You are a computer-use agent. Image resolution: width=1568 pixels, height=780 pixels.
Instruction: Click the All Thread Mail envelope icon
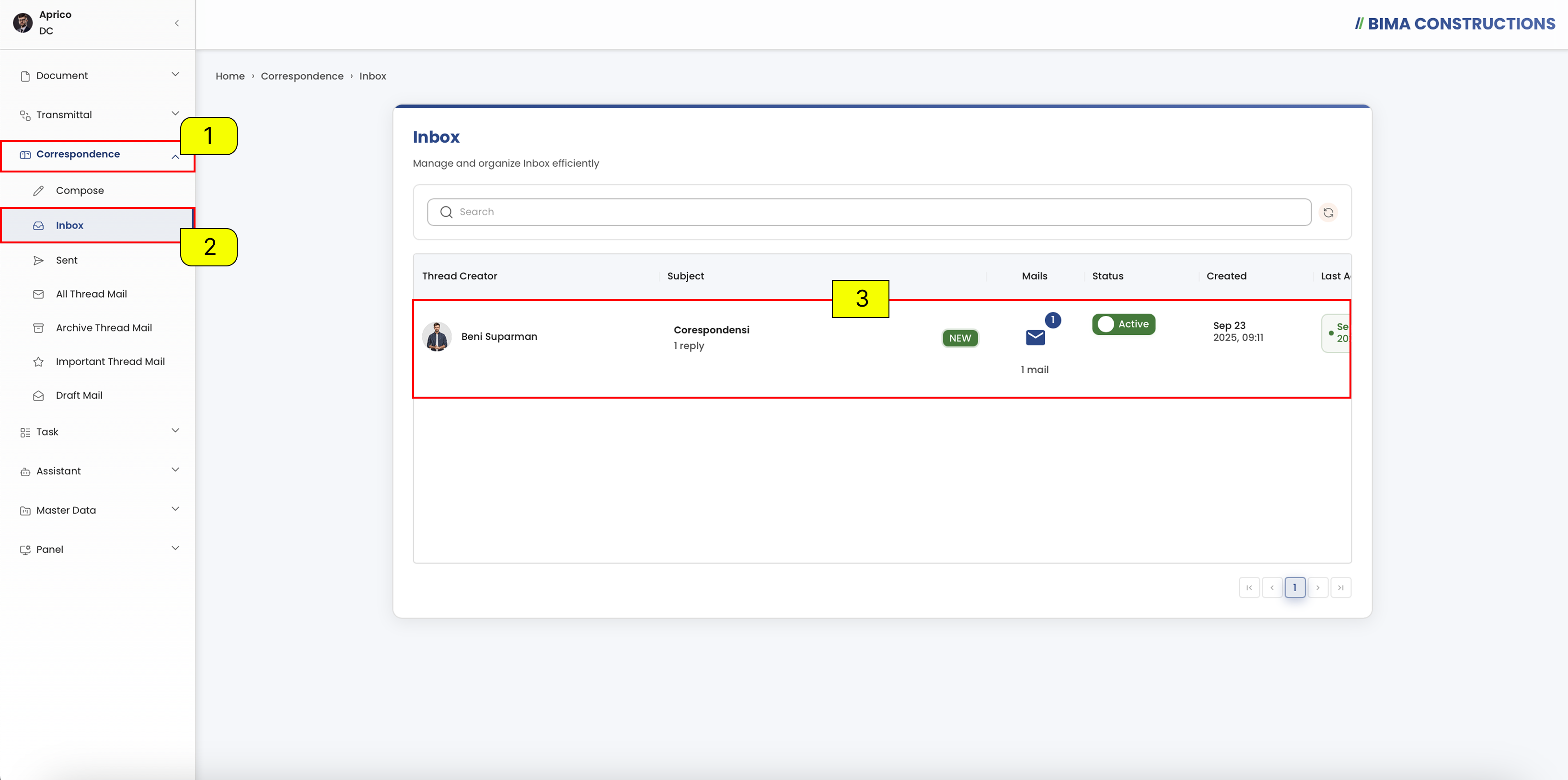tap(38, 295)
